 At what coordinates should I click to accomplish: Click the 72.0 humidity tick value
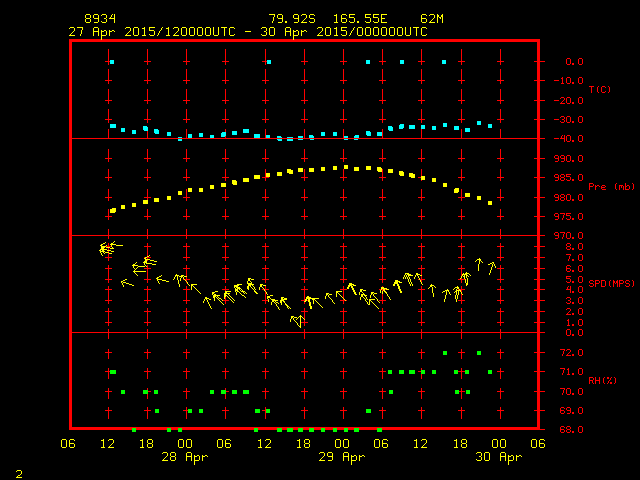[571, 353]
